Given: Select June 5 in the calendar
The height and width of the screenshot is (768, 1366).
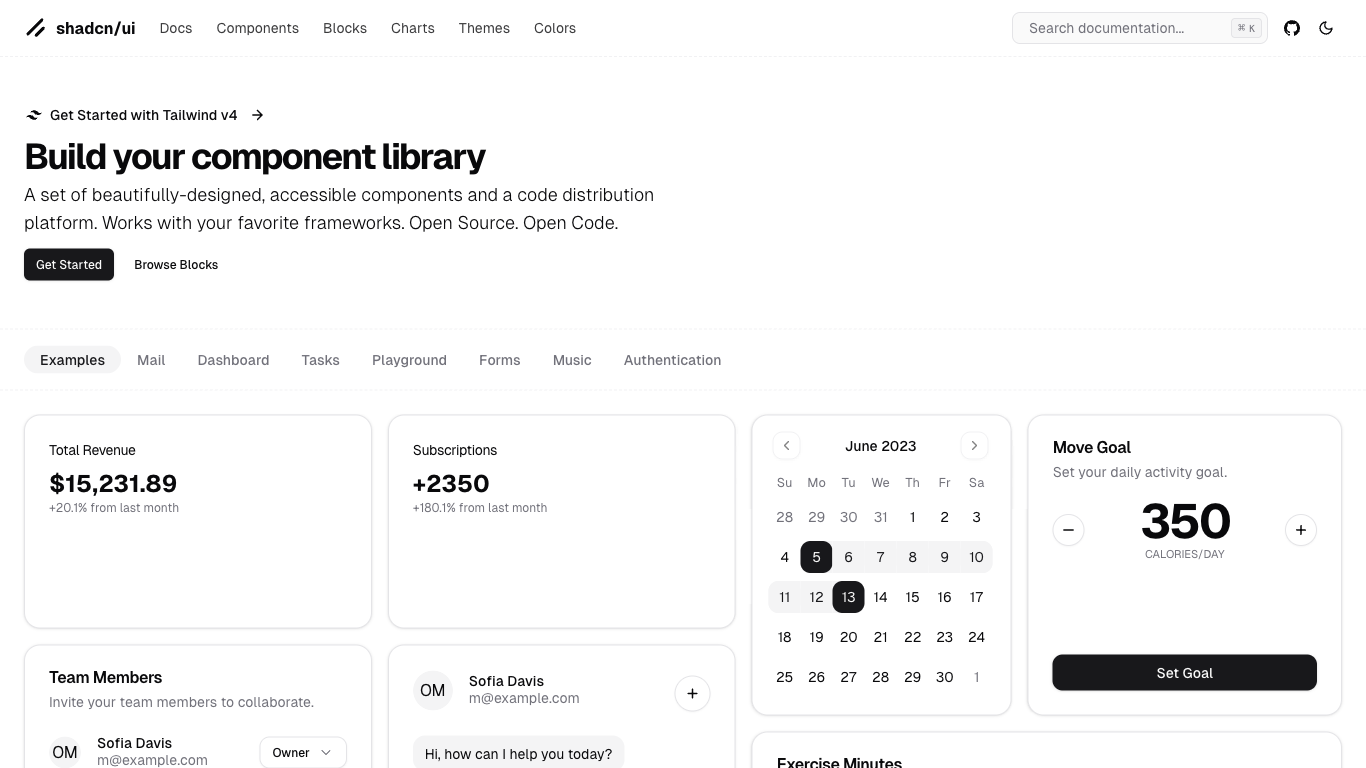Looking at the screenshot, I should pos(816,557).
